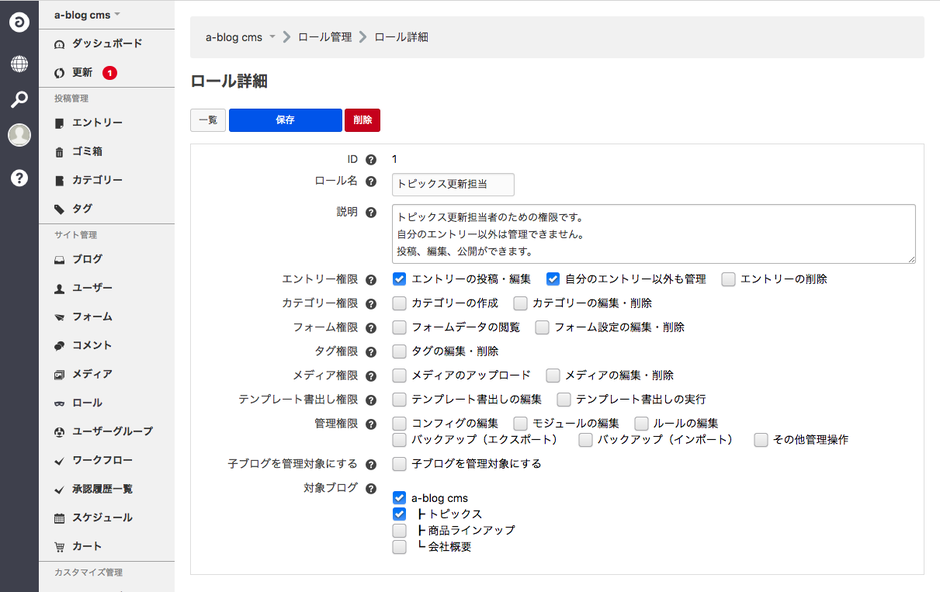Enable the エントリーの削除 checkbox

point(729,279)
